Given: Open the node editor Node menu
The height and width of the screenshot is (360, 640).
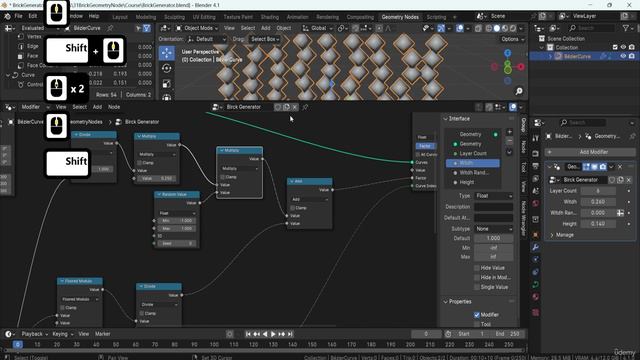Looking at the screenshot, I should (x=114, y=107).
